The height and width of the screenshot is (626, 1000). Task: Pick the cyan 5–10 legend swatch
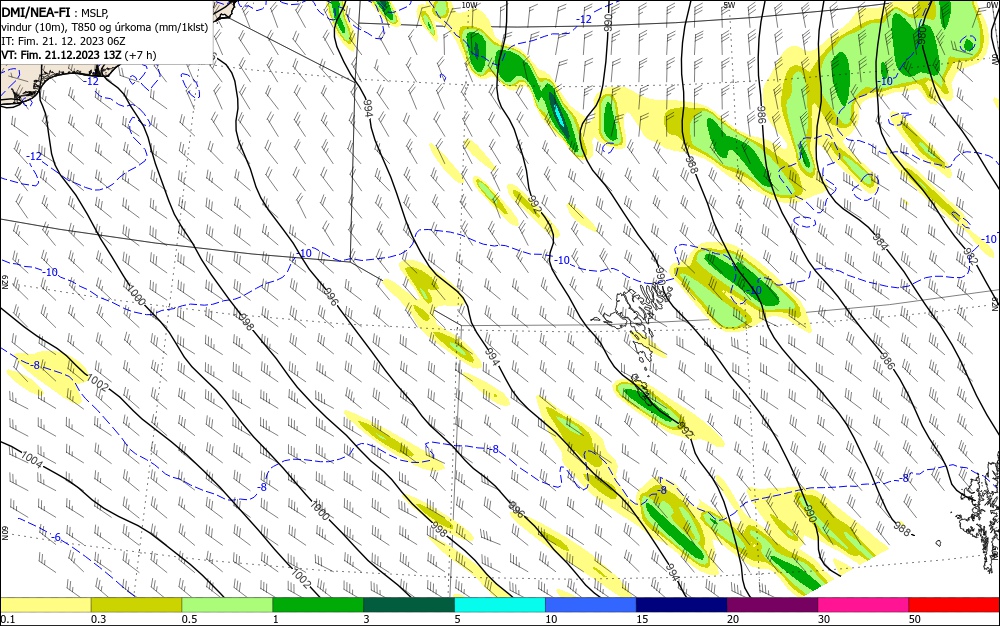pos(499,605)
